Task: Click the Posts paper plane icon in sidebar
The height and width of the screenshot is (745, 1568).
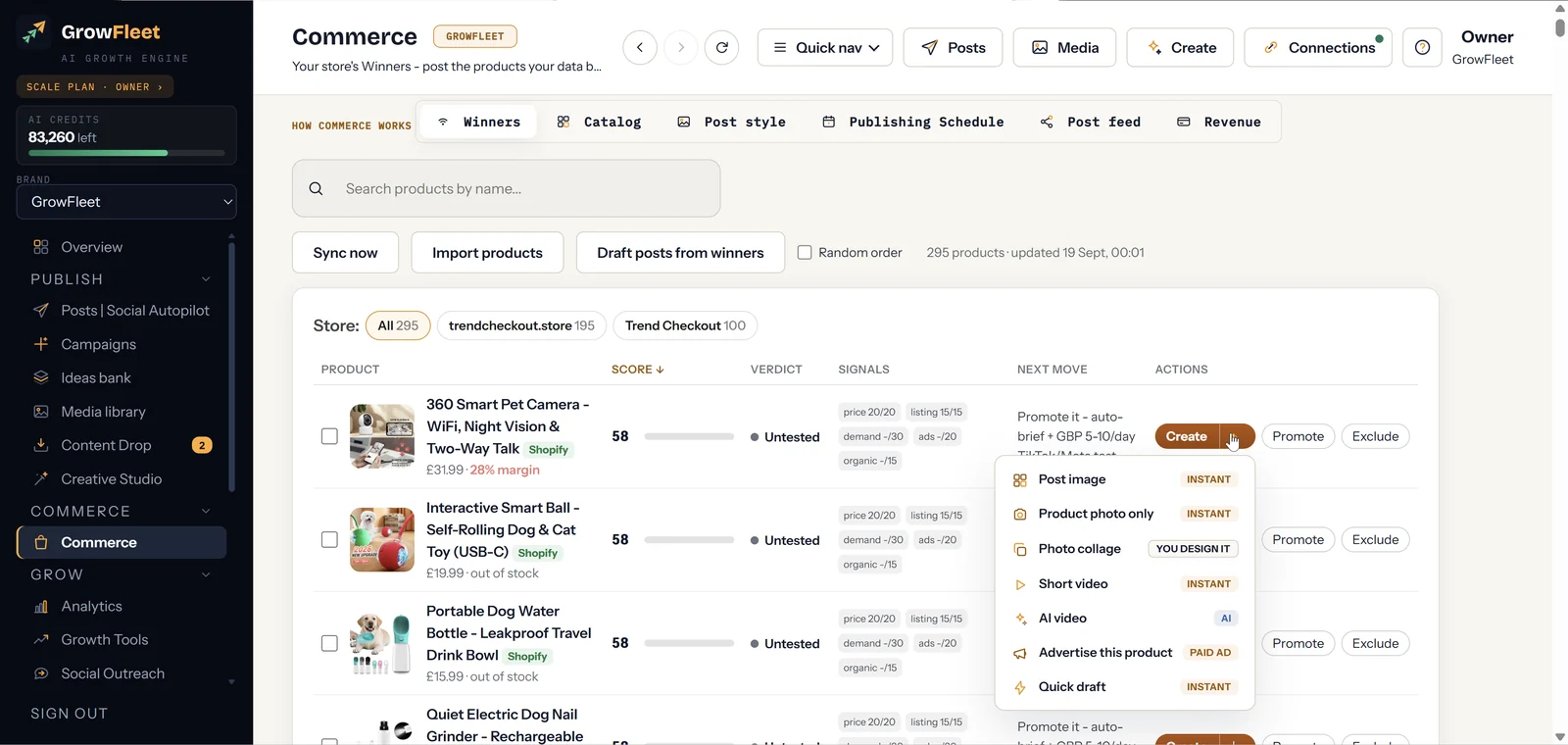Action: tap(41, 310)
